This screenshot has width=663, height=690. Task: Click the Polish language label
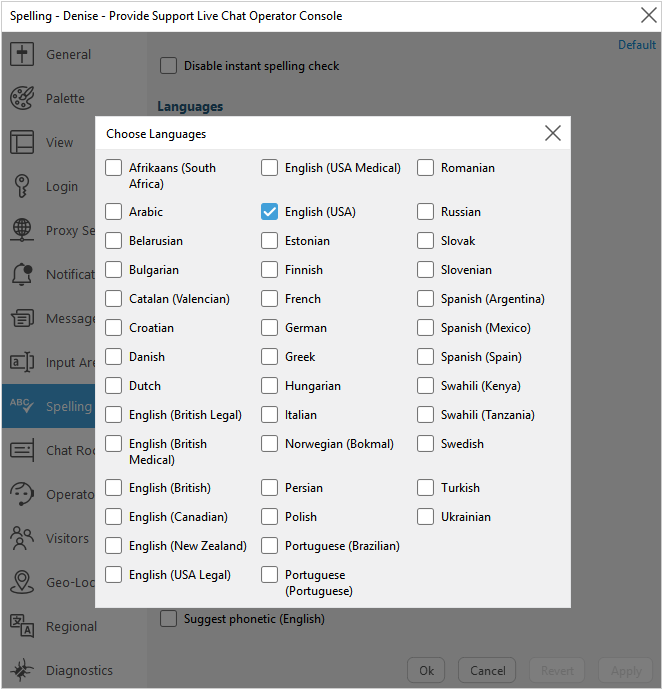(301, 517)
